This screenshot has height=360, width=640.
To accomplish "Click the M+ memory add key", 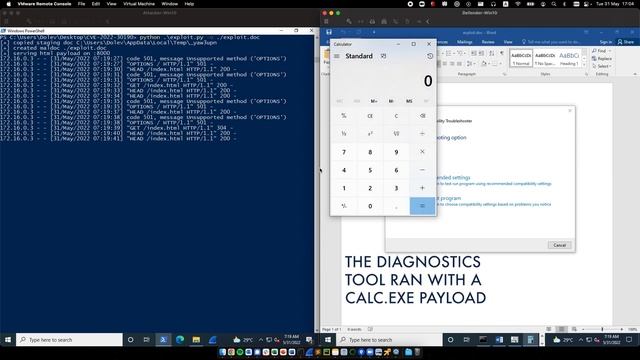I will coord(374,101).
